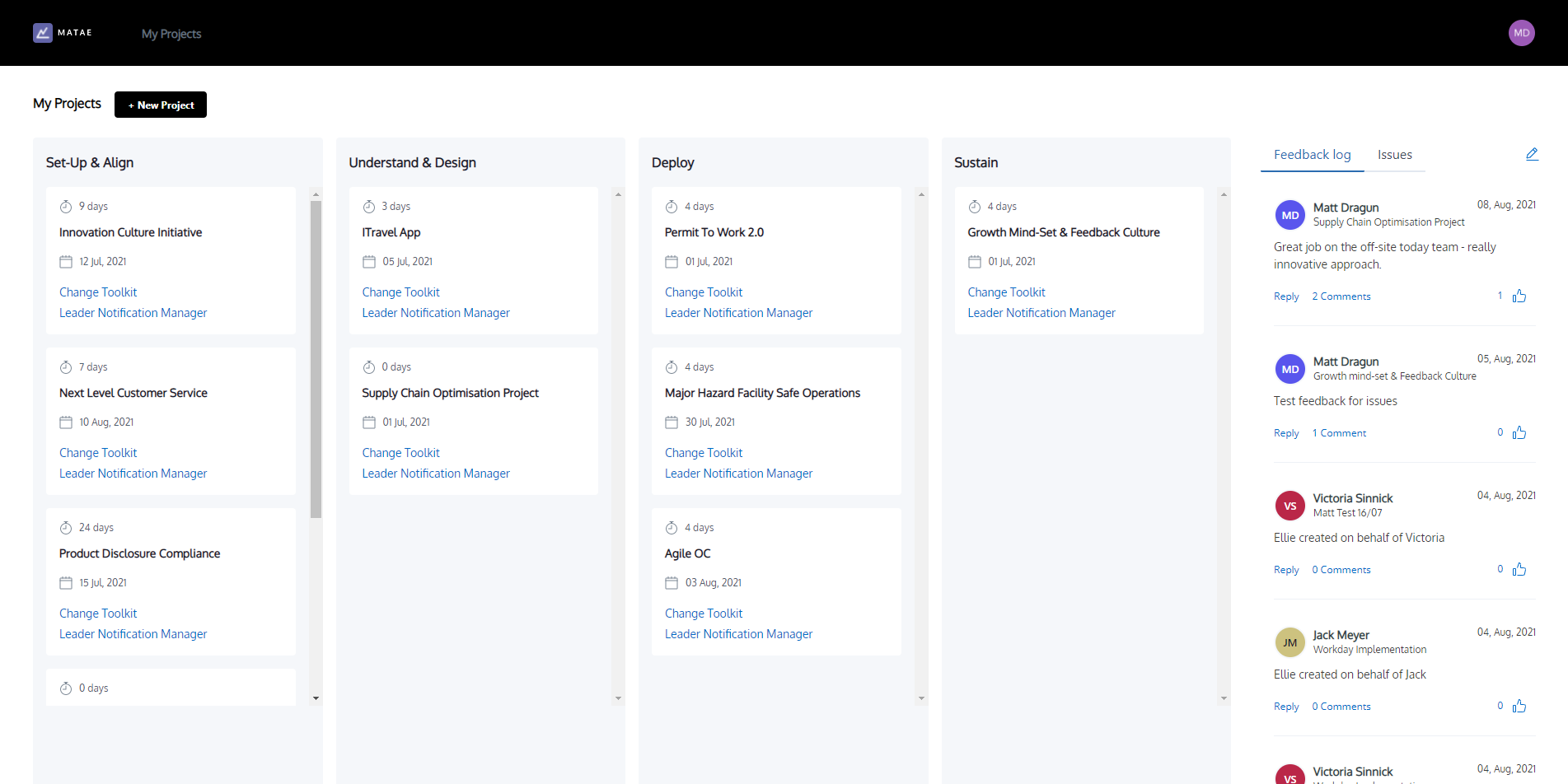Click the scroll-down arrow on Sustain column
The width and height of the screenshot is (1568, 784).
1223,696
